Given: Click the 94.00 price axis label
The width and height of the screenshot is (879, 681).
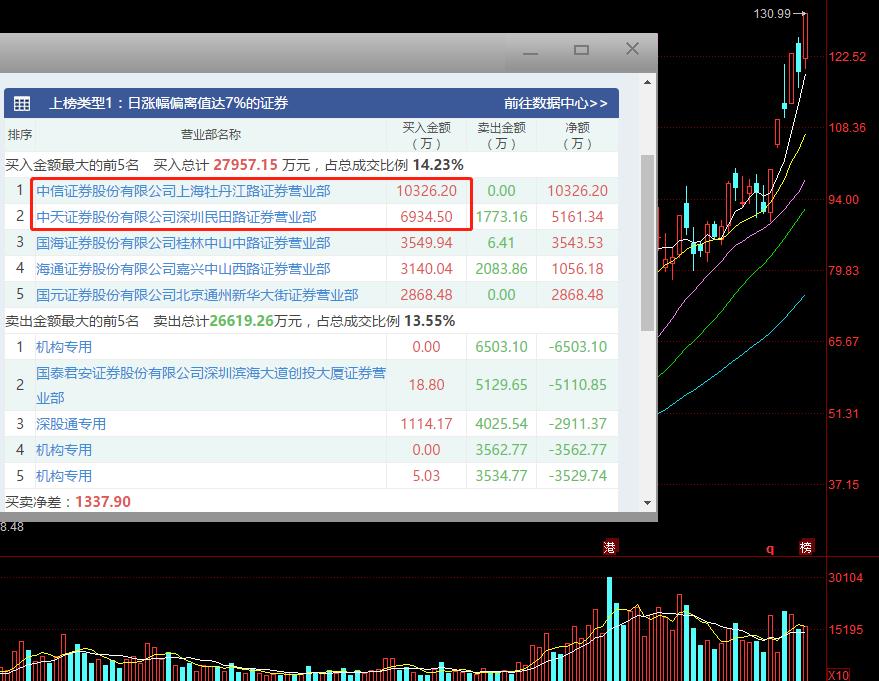Looking at the screenshot, I should [x=844, y=200].
